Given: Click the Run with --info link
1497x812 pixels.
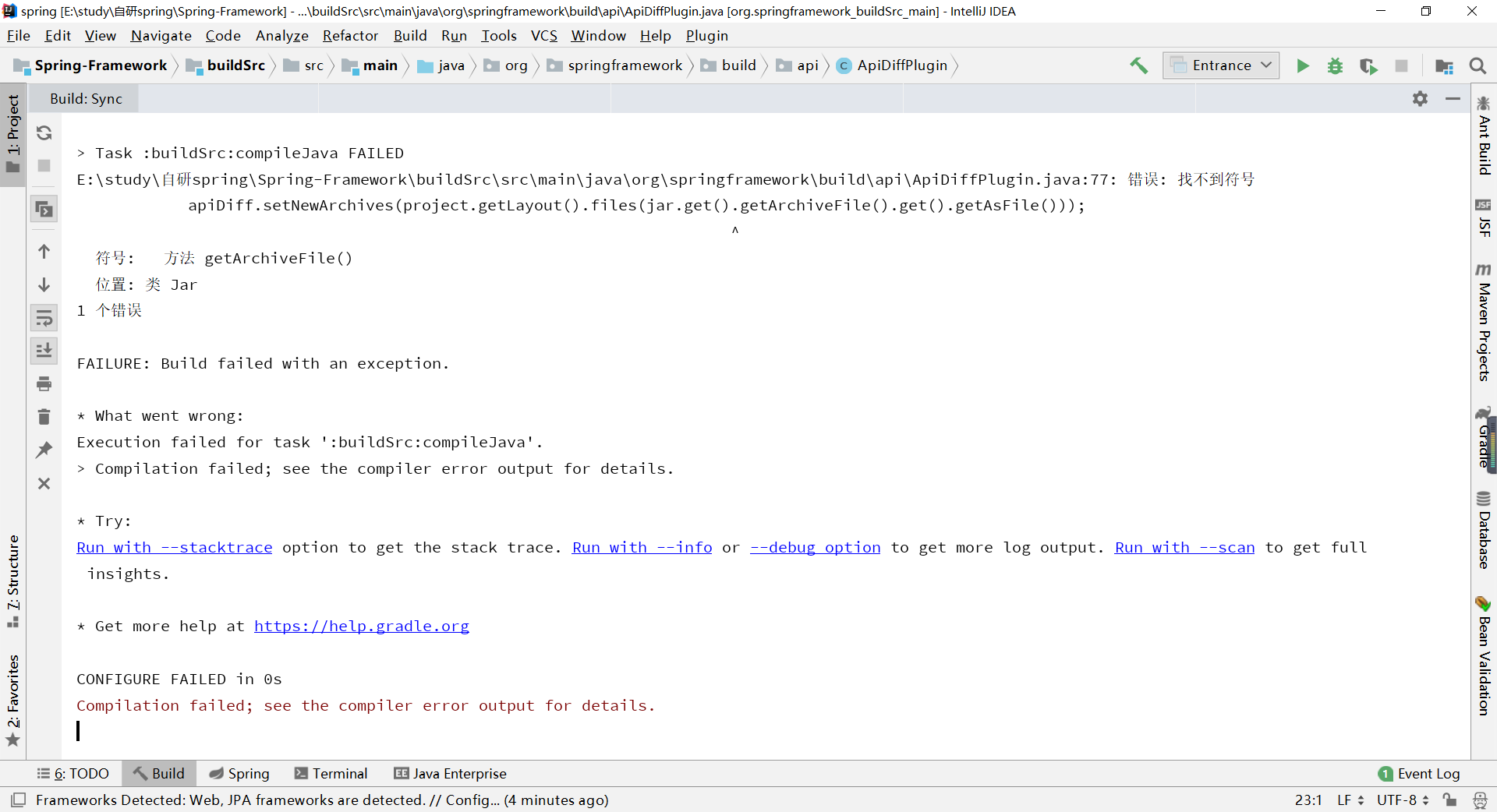Looking at the screenshot, I should (x=642, y=547).
